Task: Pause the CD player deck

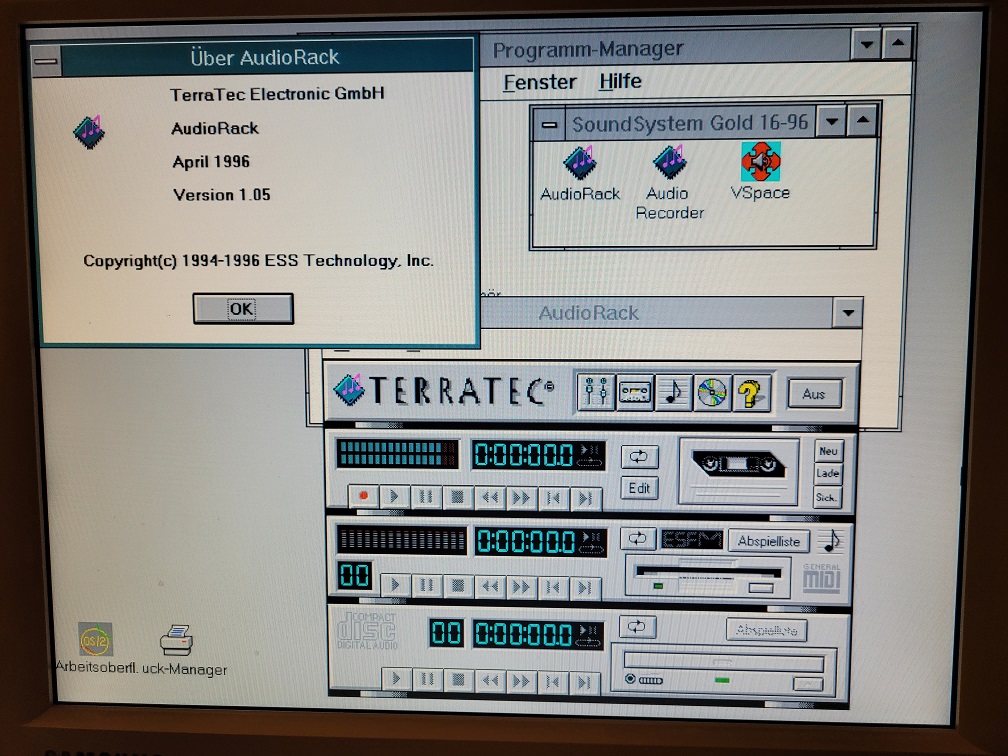Action: [427, 680]
